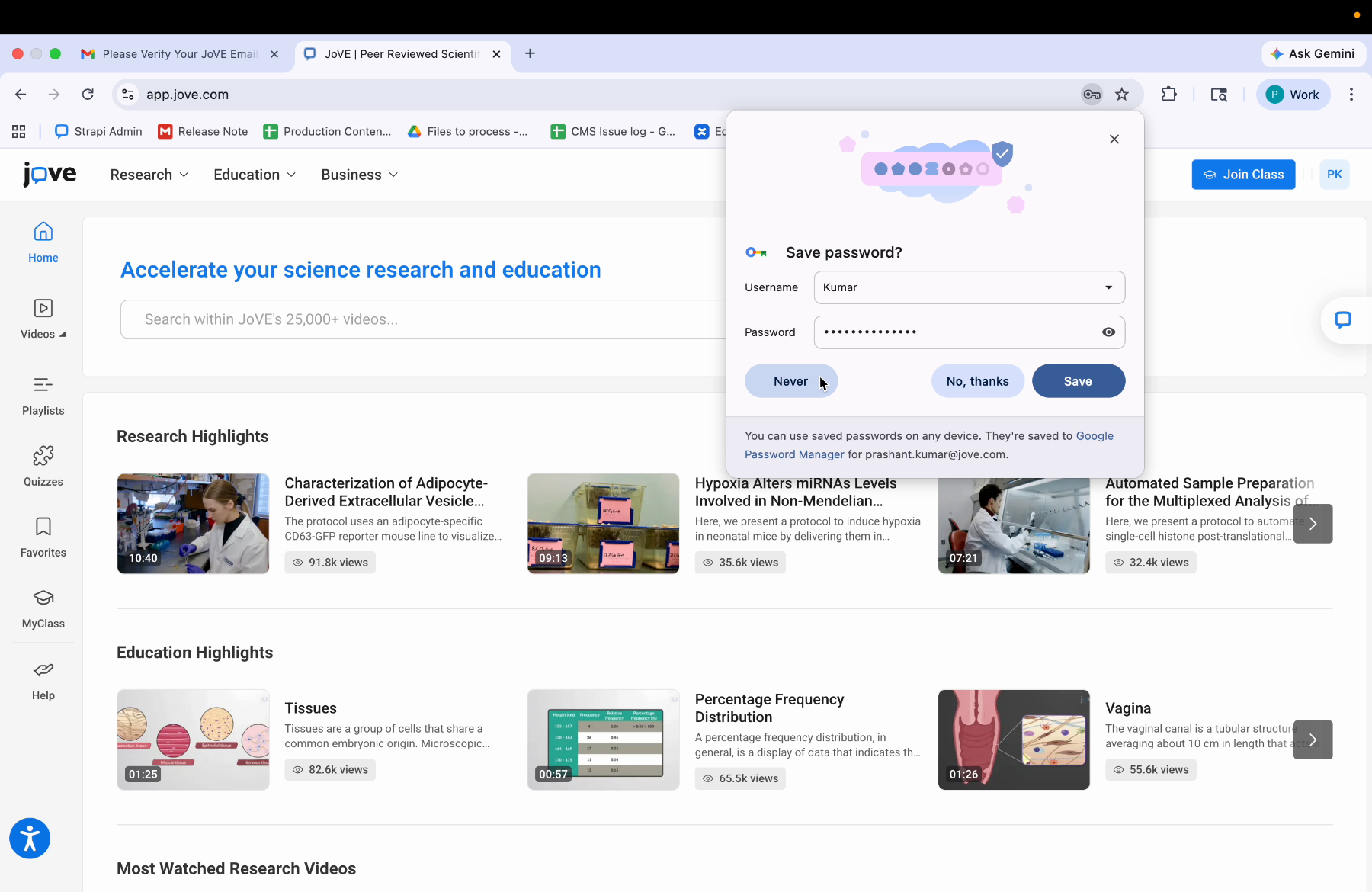
Task: Expand the Username dropdown in save dialog
Action: (x=1109, y=287)
